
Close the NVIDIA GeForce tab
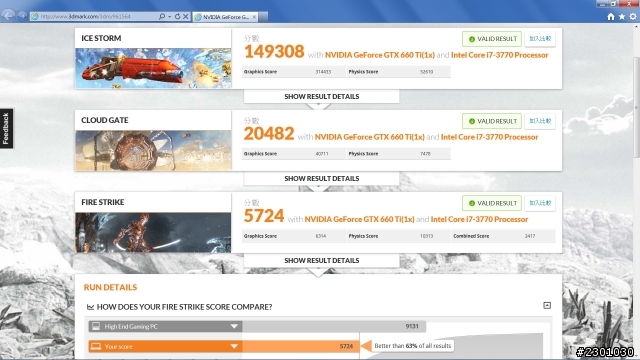point(254,17)
